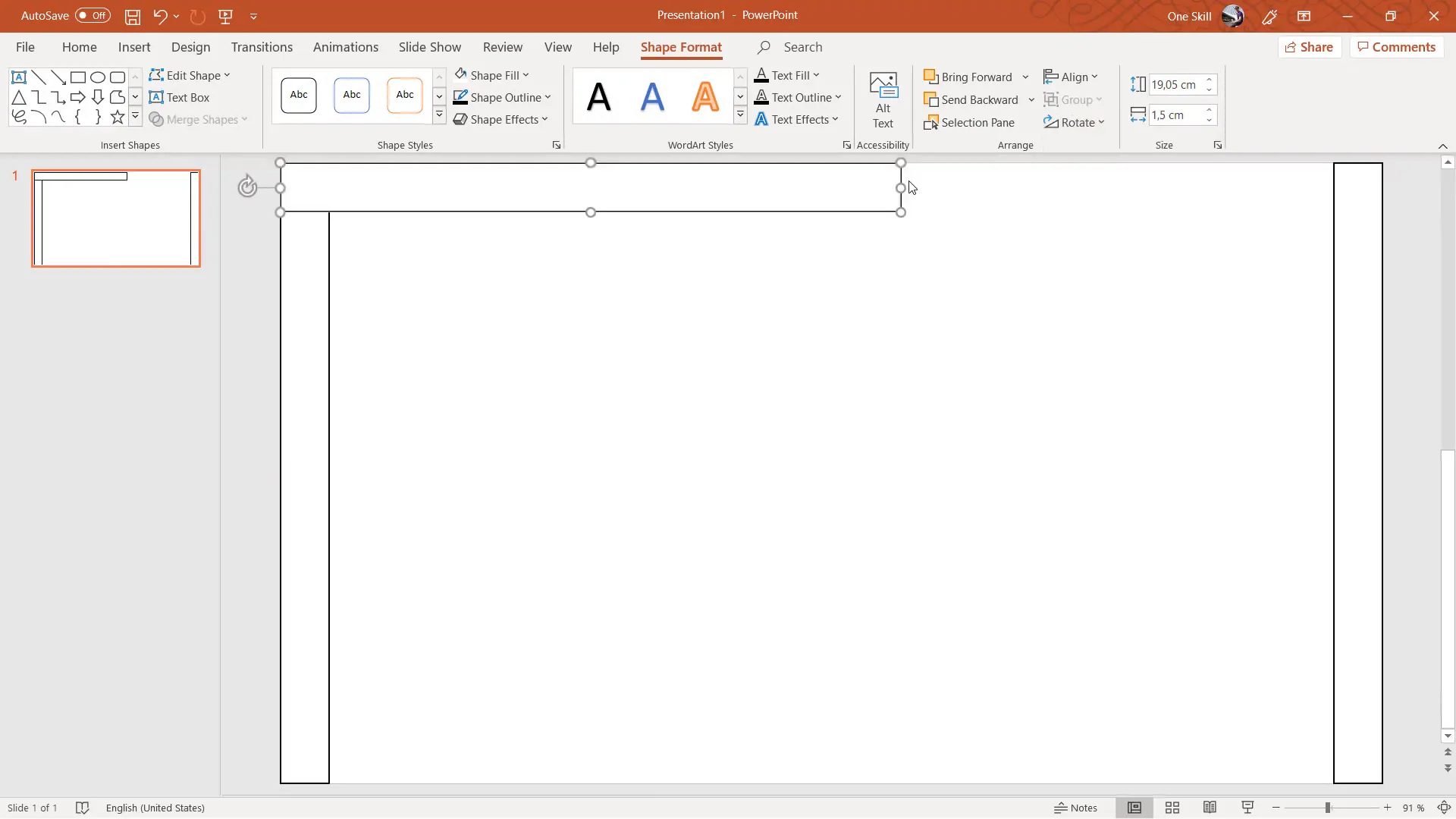1456x819 pixels.
Task: Open Shape Fill dropdown
Action: coord(492,75)
